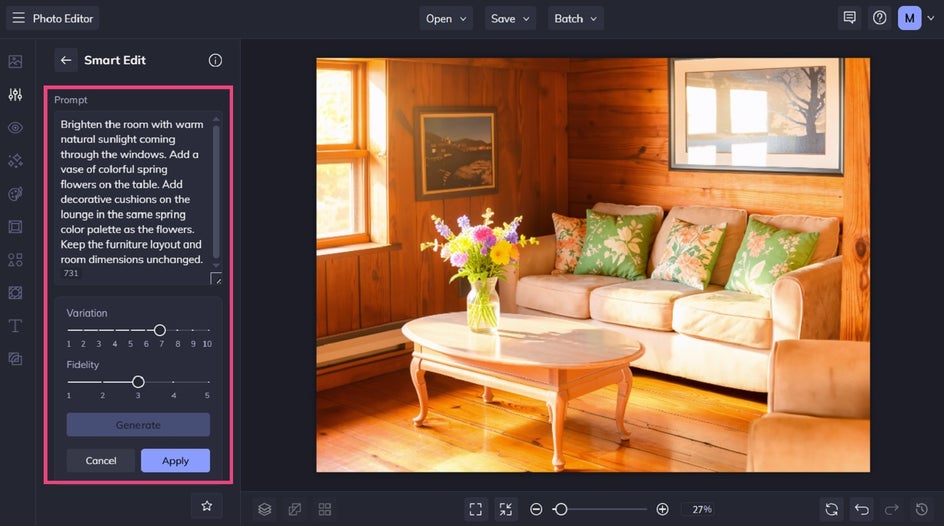The width and height of the screenshot is (944, 526).
Task: Cancel the Smart Edit changes
Action: point(101,460)
